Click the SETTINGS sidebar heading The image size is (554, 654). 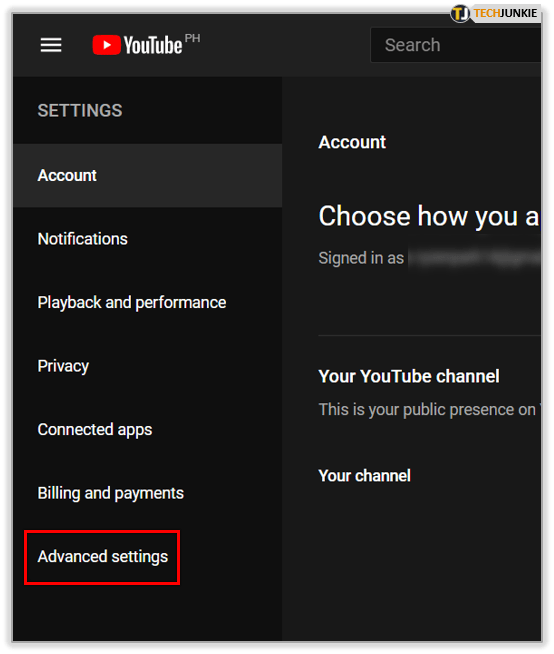(80, 111)
